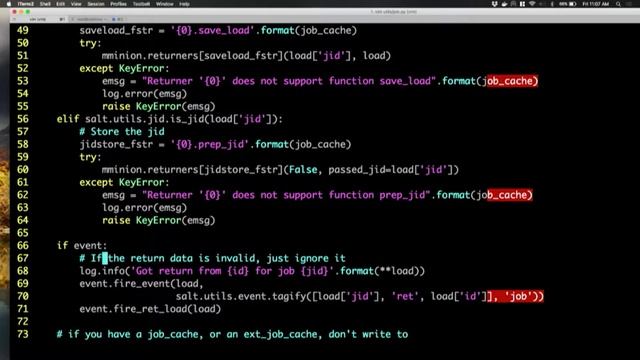
Task: Click 'event.fire_event(load,' on line 69
Action: pyautogui.click(x=141, y=284)
